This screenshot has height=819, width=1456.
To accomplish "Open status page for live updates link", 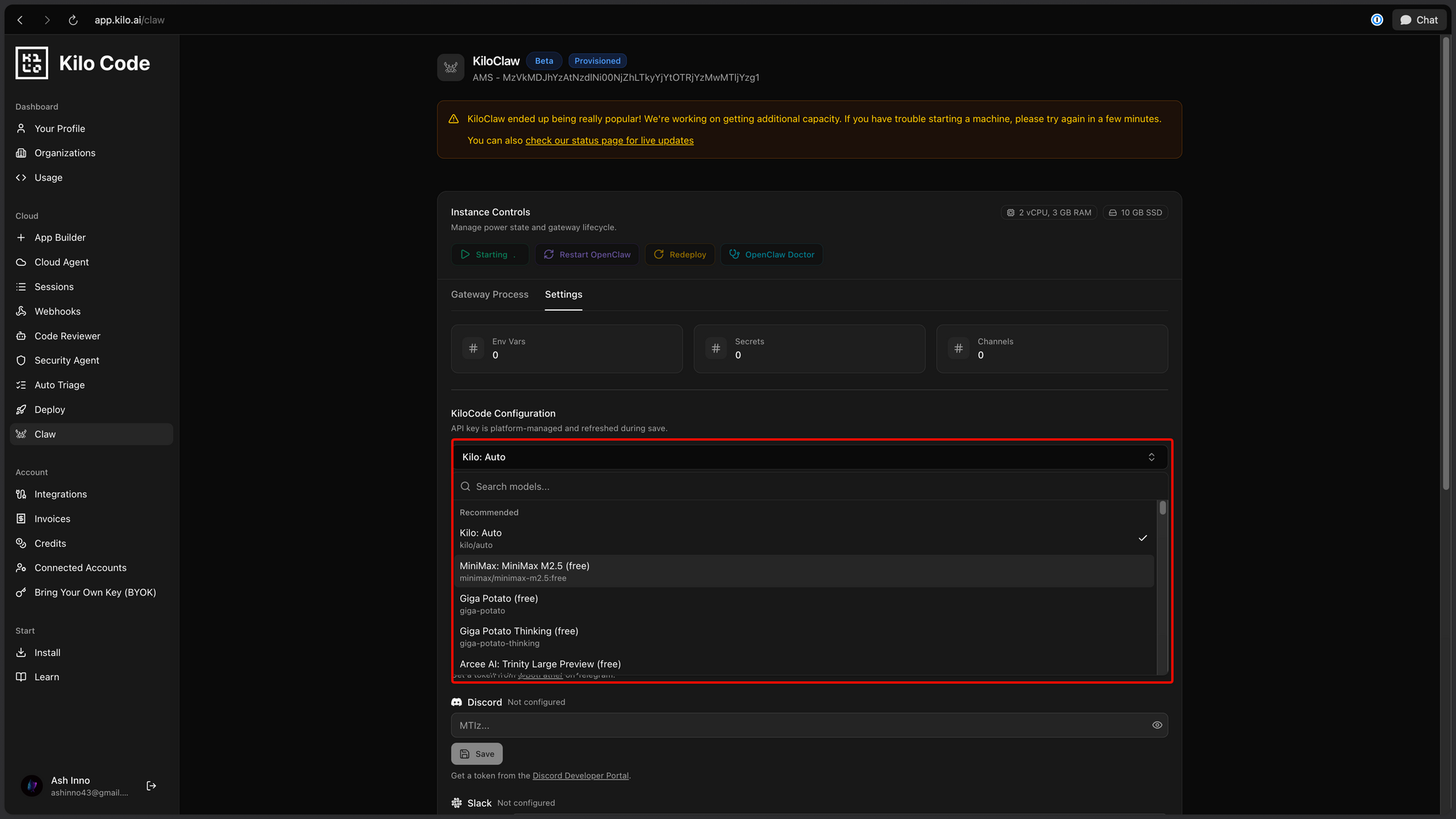I will (609, 141).
